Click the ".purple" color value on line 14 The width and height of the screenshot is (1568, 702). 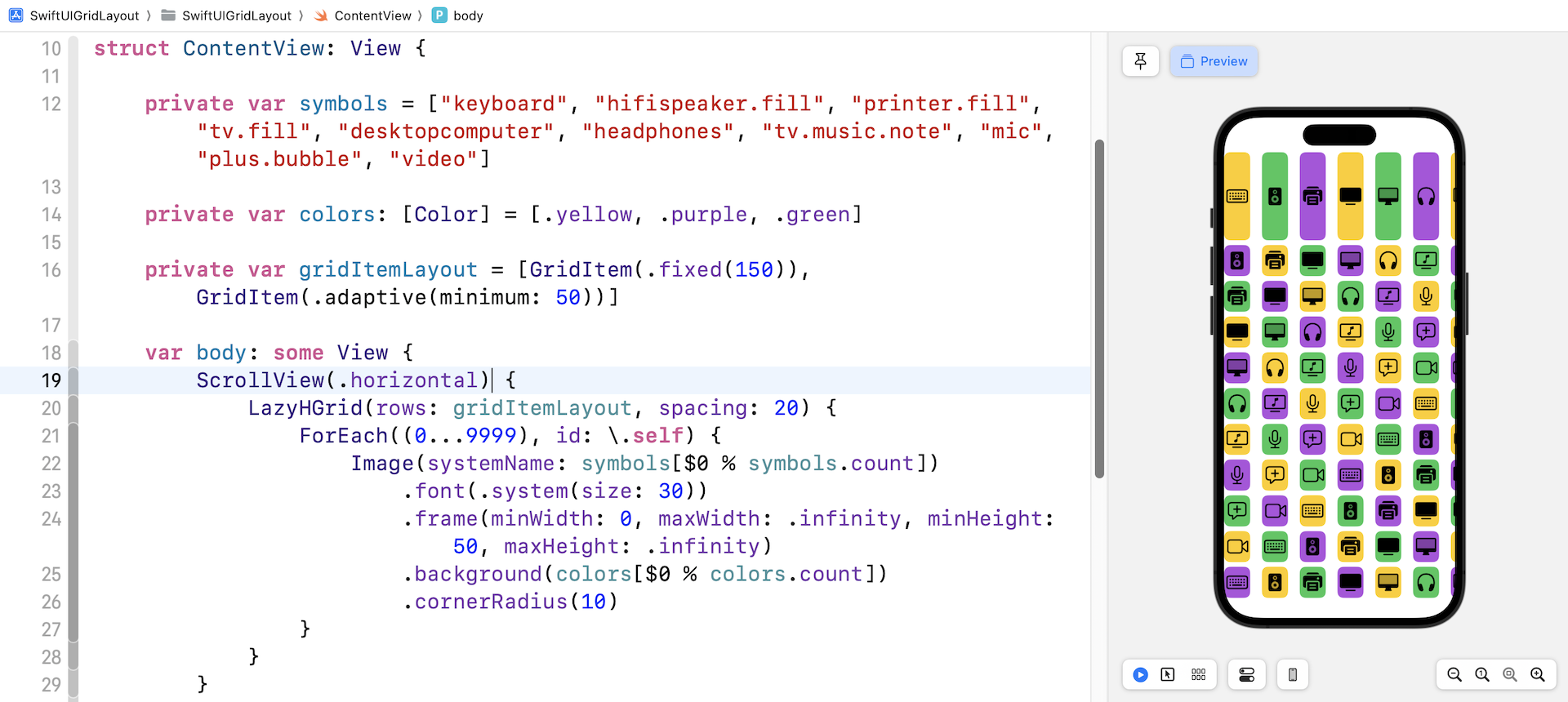tap(703, 215)
